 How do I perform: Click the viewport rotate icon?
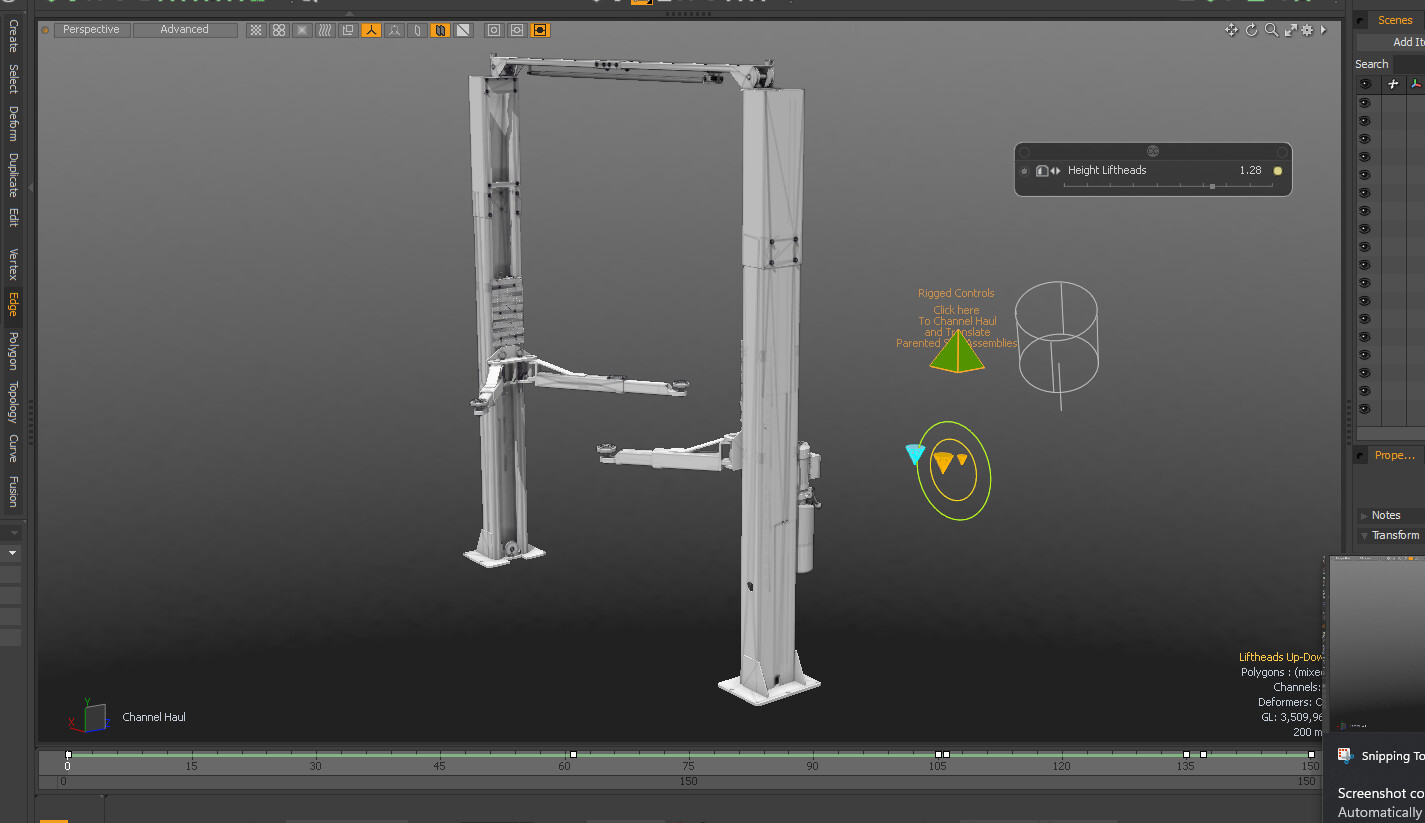1251,30
